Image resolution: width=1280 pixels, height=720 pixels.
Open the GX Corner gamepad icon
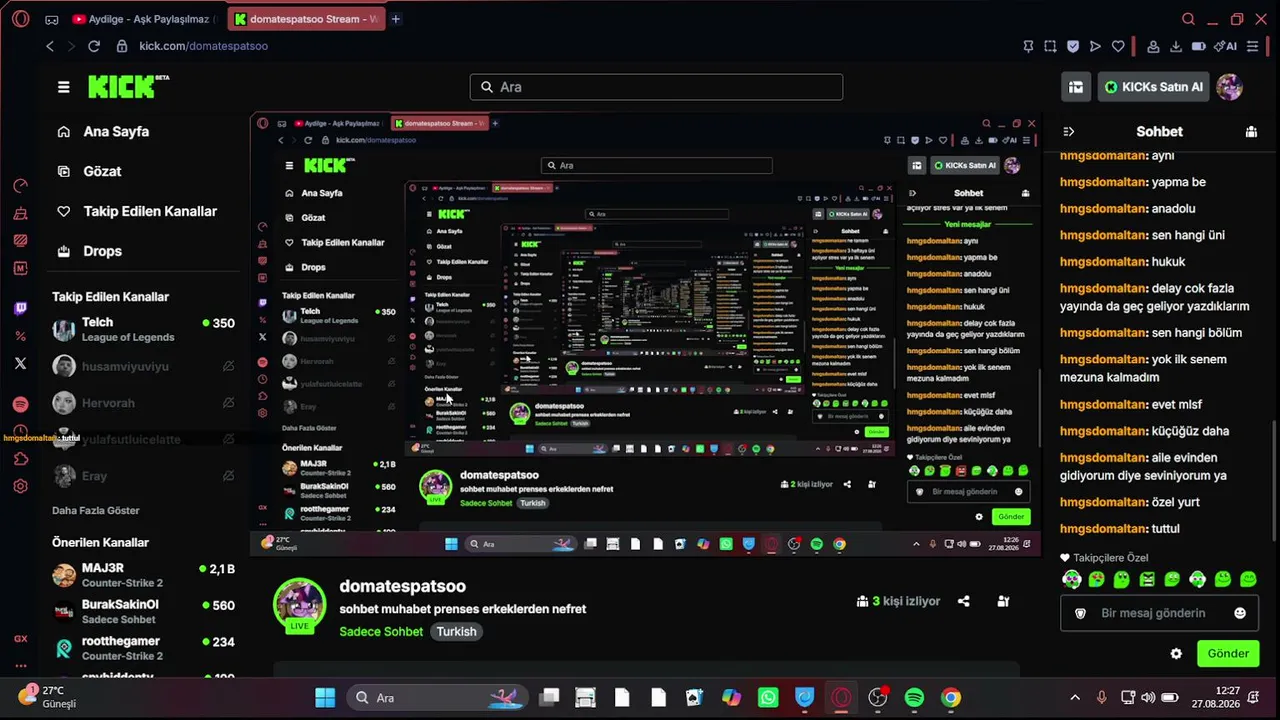[x=51, y=19]
